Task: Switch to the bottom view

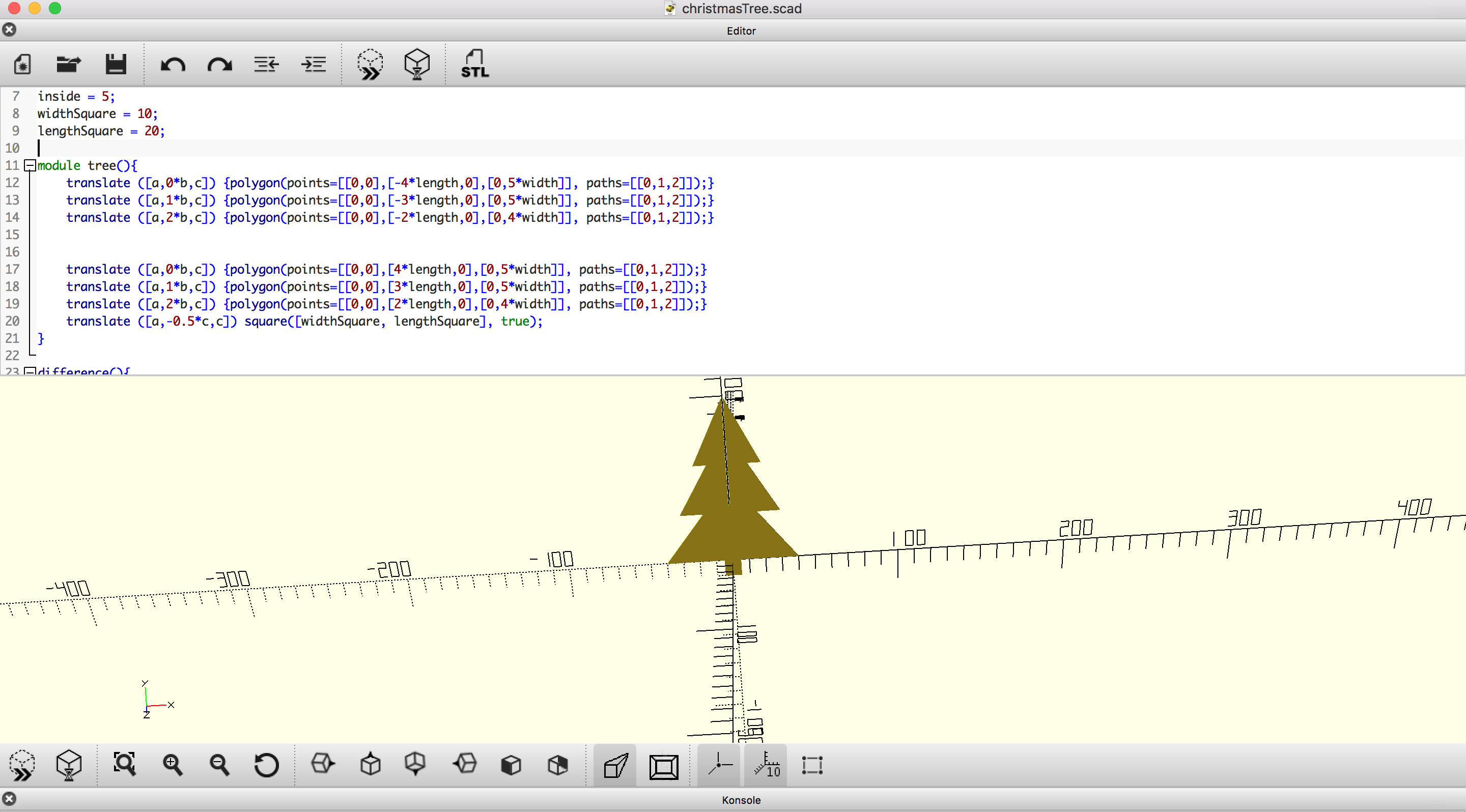Action: point(415,764)
